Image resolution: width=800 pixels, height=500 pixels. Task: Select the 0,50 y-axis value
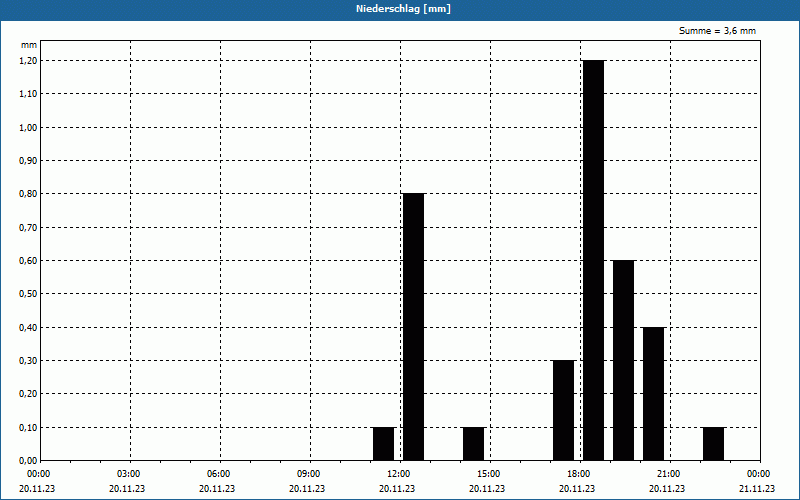pyautogui.click(x=28, y=294)
